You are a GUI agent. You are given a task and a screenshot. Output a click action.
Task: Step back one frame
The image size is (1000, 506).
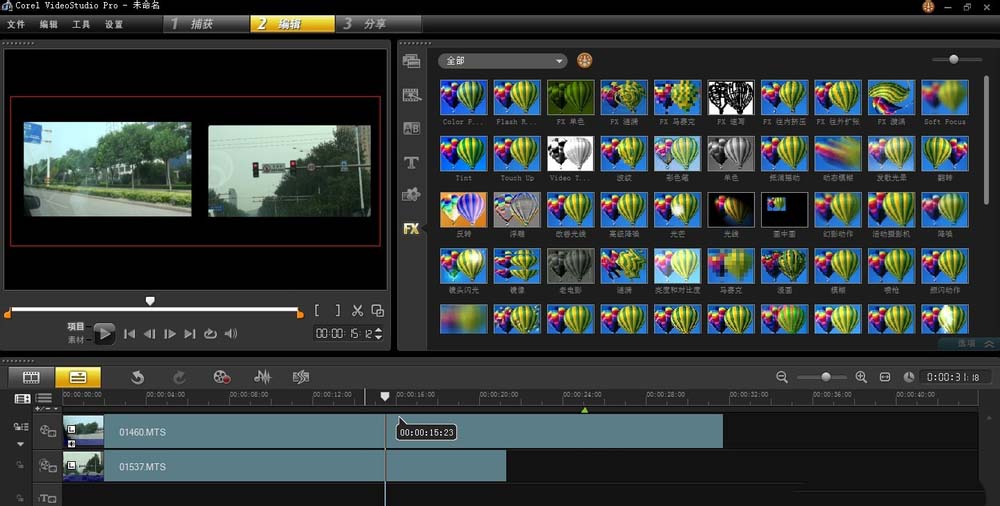(x=150, y=334)
